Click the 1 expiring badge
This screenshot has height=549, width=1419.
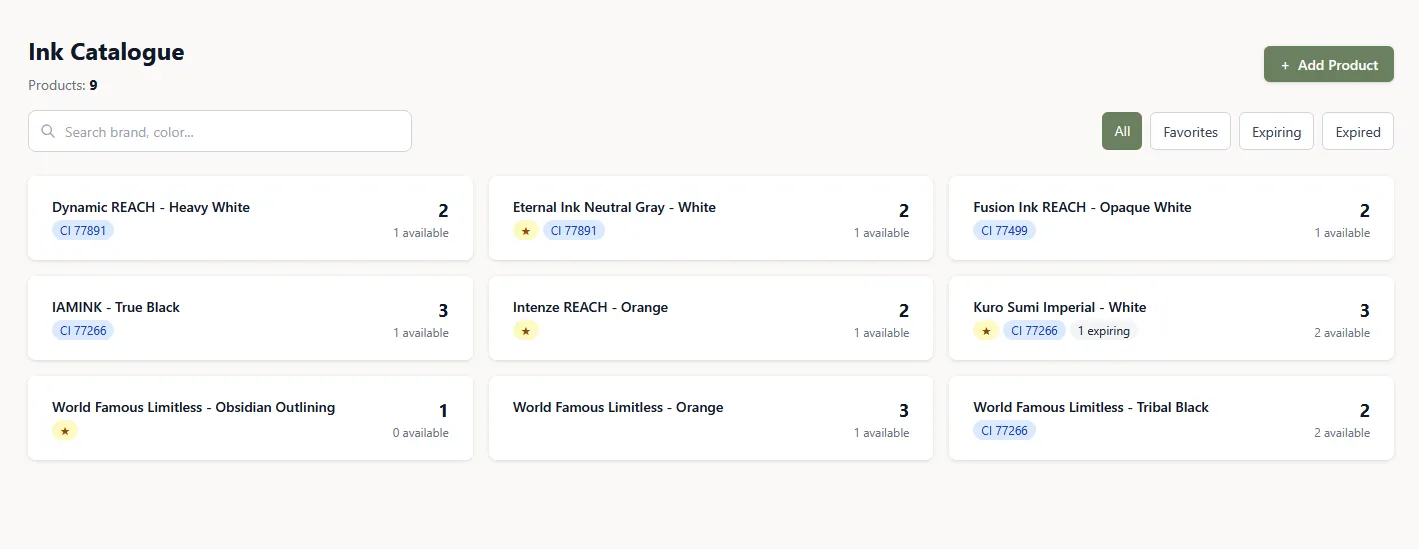1103,331
